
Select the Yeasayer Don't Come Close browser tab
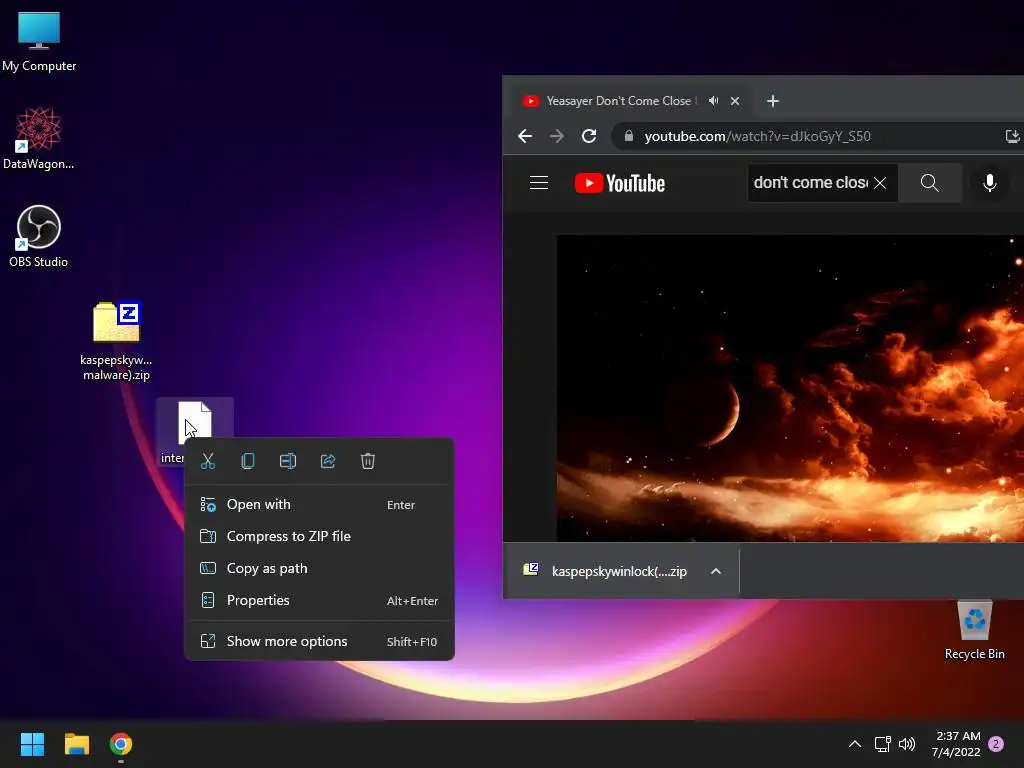[617, 101]
